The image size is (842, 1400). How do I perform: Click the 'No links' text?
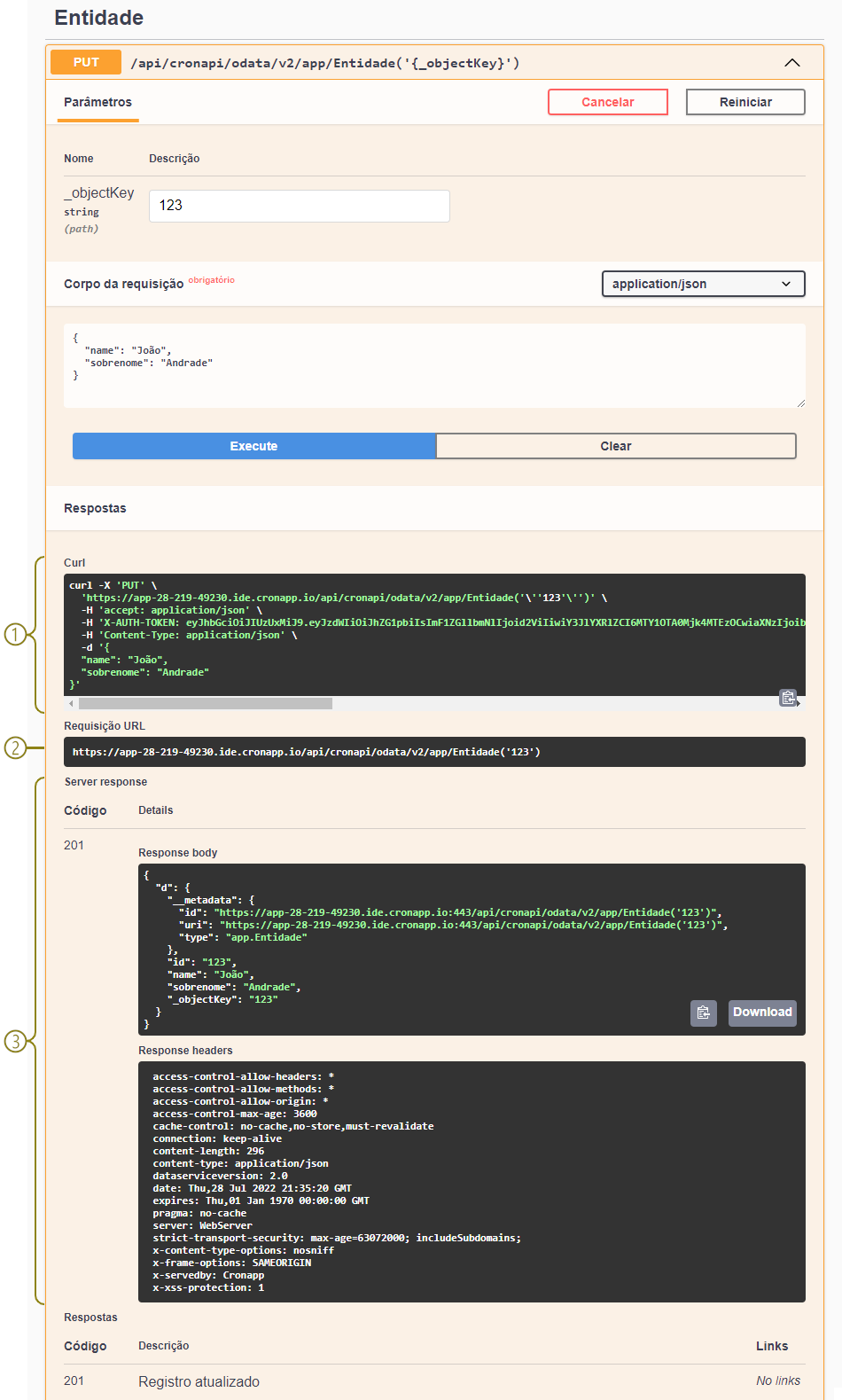pos(778,1380)
